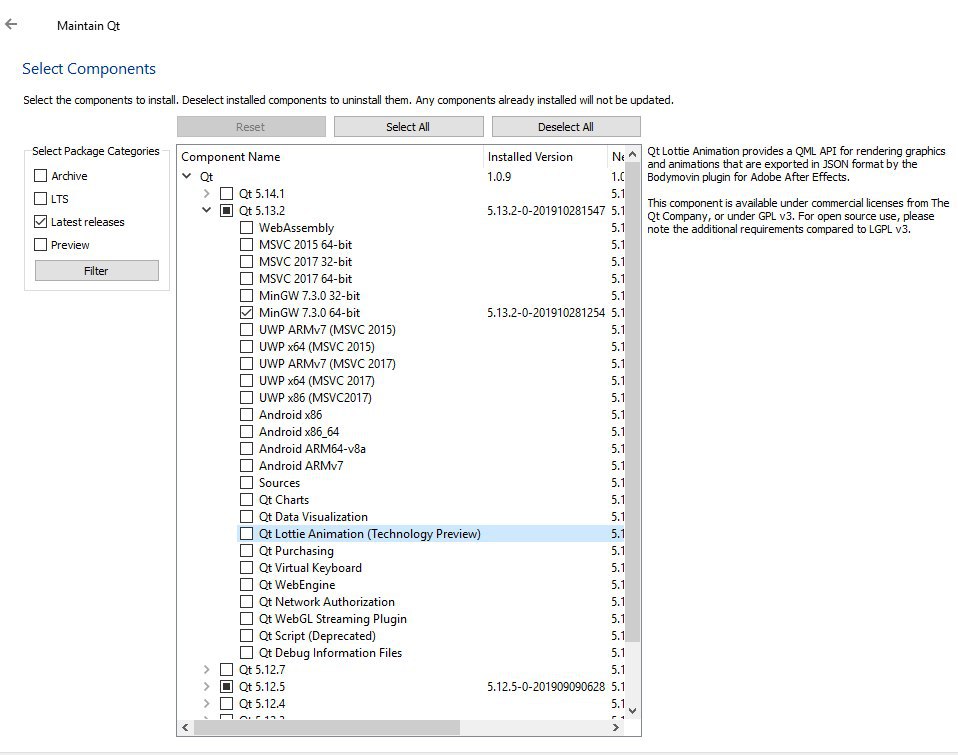Check MinGW 7.3.0 32-bit component
958x755 pixels.
[x=246, y=296]
